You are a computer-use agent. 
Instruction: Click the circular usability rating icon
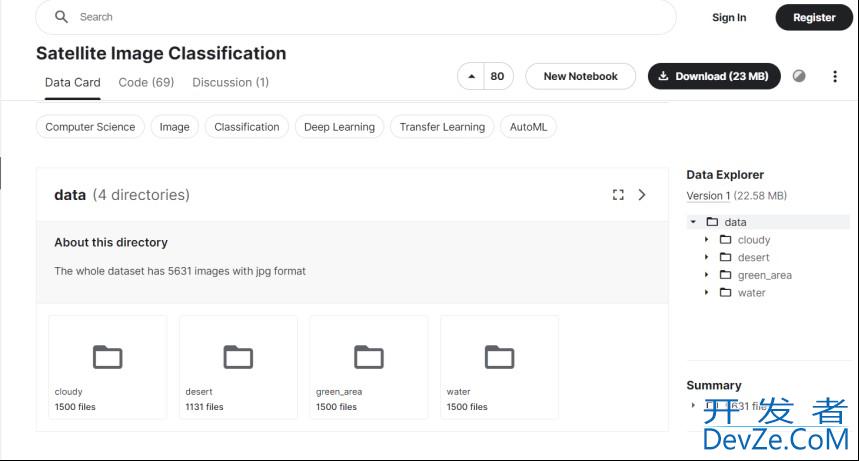pos(799,76)
